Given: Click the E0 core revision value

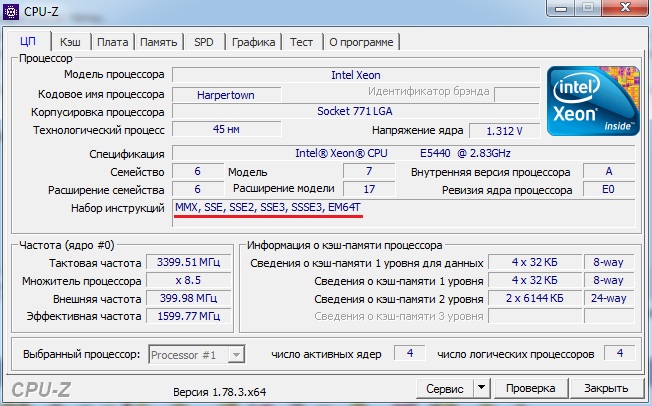Looking at the screenshot, I should (609, 189).
